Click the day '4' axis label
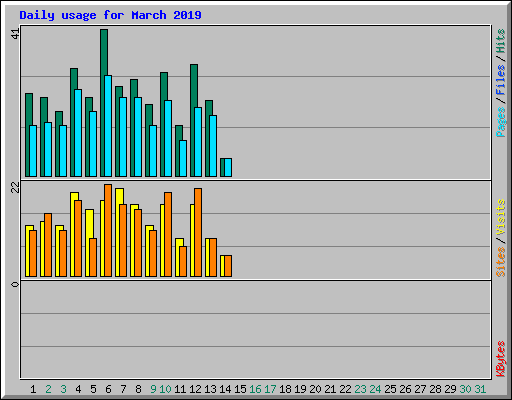Image resolution: width=512 pixels, height=400 pixels. [x=78, y=389]
